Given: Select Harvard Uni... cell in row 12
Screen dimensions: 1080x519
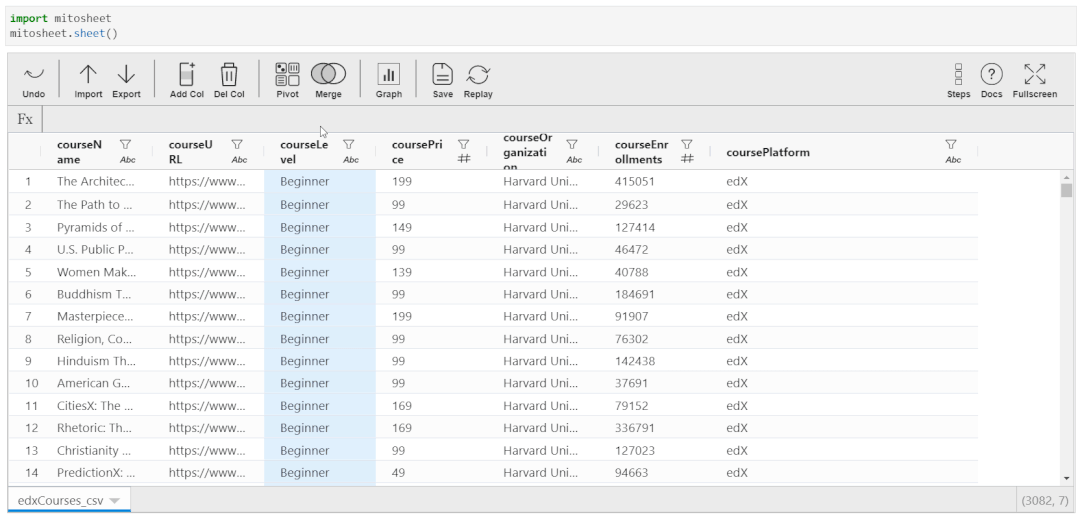Looking at the screenshot, I should coord(543,427).
